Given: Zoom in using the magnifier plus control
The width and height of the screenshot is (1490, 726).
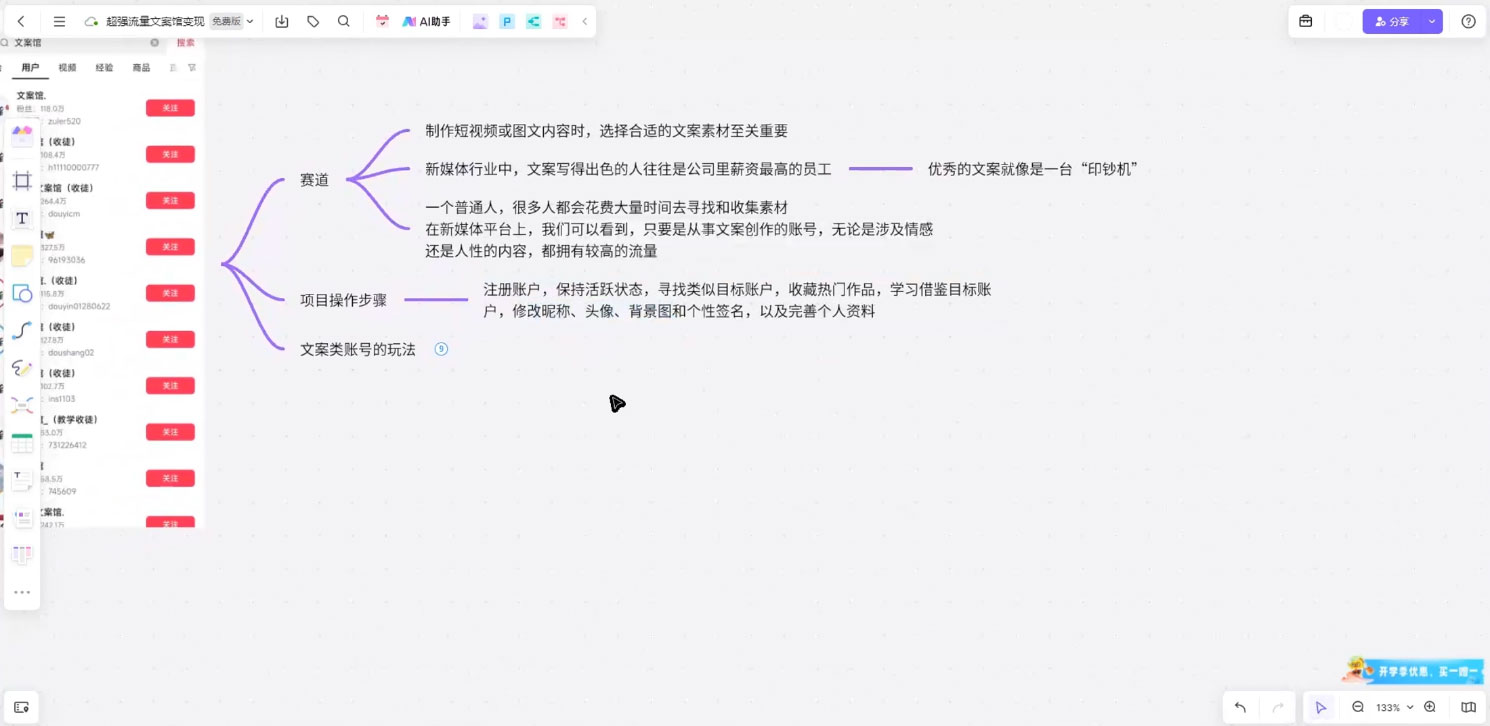Looking at the screenshot, I should point(1429,707).
